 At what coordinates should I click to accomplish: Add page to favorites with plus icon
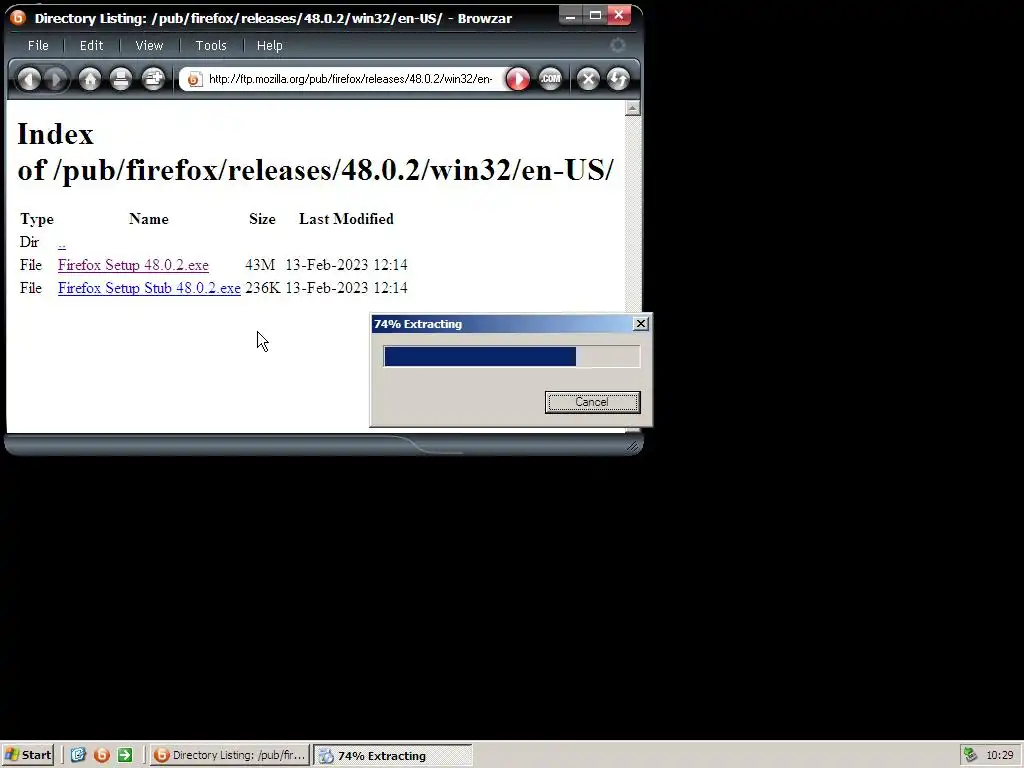[153, 80]
